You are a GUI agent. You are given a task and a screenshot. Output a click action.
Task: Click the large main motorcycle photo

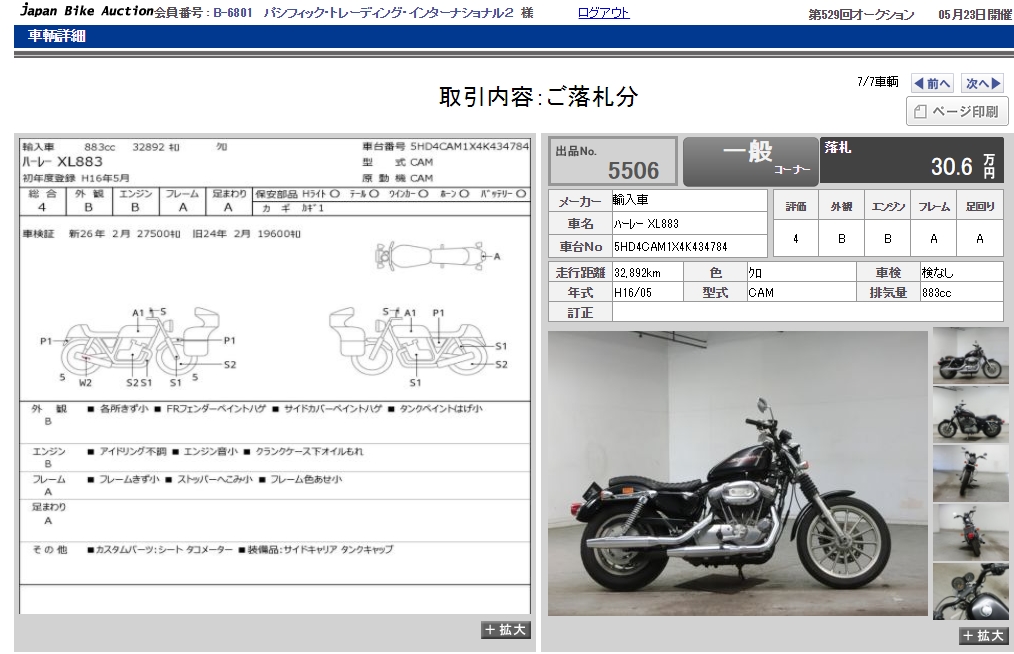[737, 473]
